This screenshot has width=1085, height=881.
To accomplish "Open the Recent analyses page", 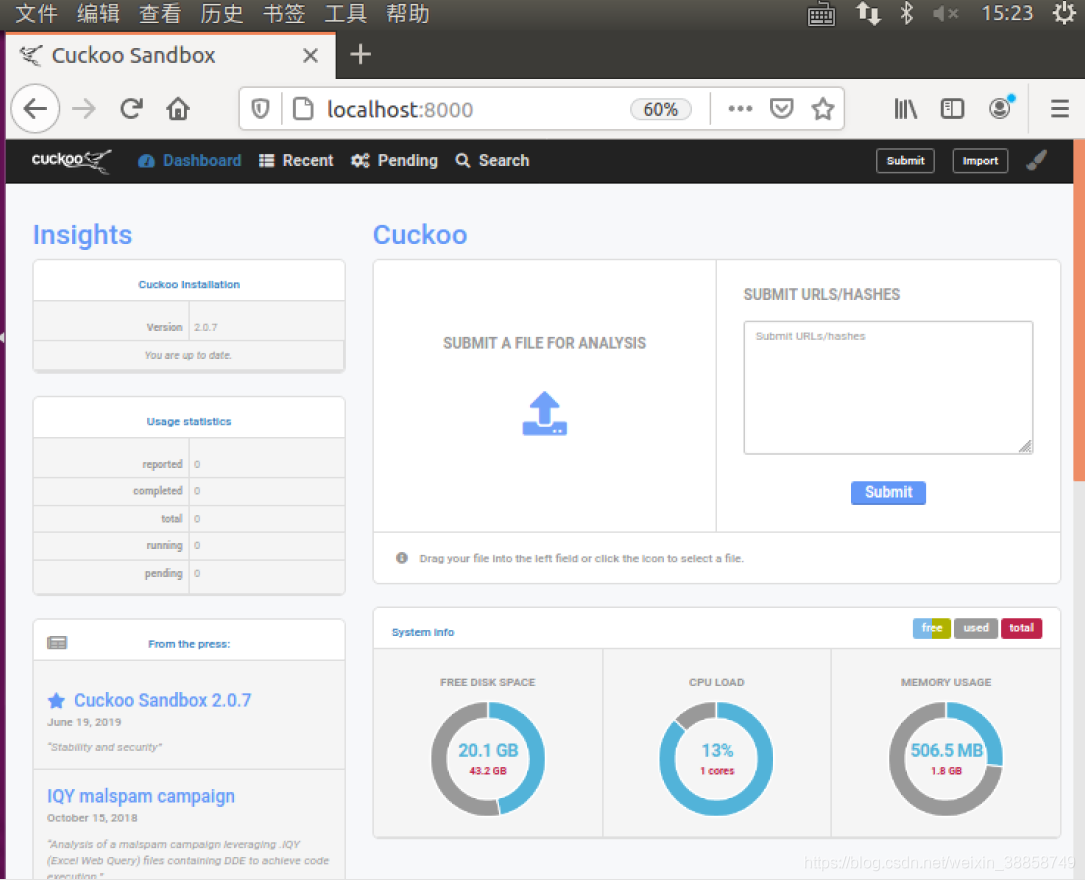I will tap(296, 161).
